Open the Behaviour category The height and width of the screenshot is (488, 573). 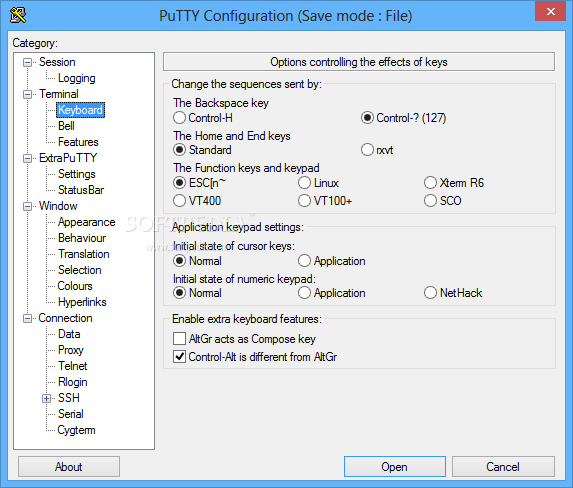click(82, 238)
